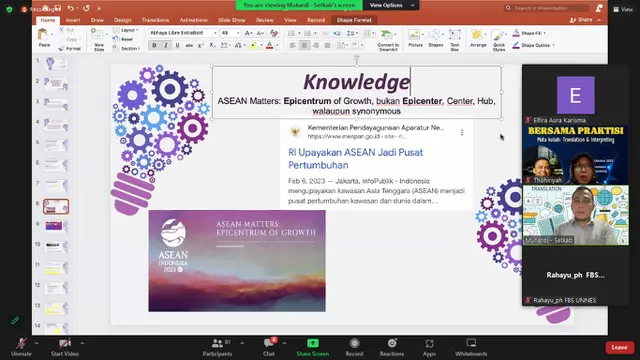Viewport: 640px width, 360px height.
Task: Select slide 9 thumbnail
Action: click(56, 226)
